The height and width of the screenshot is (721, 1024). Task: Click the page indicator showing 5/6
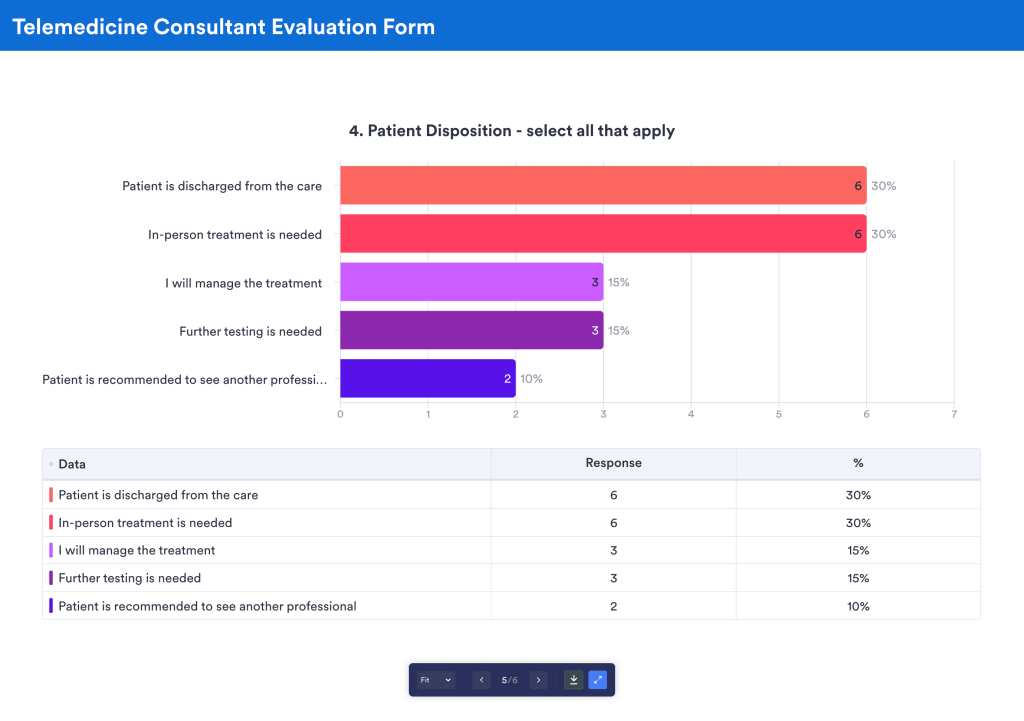click(x=510, y=679)
